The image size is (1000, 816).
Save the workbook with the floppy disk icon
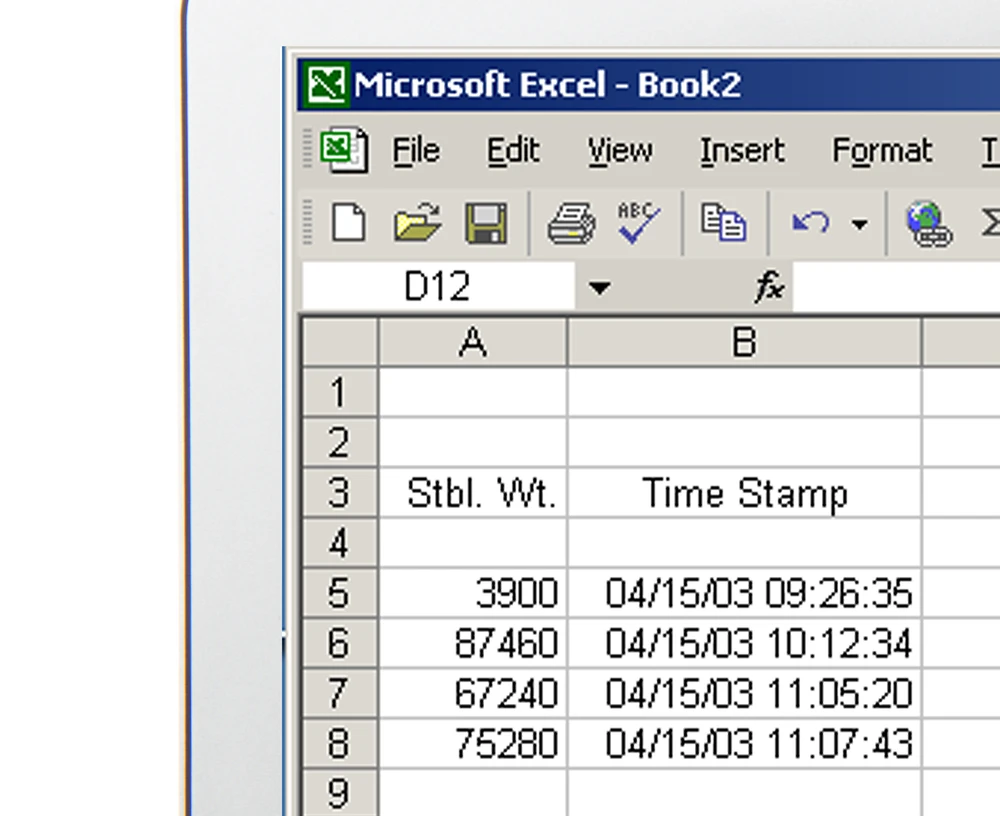[x=486, y=222]
